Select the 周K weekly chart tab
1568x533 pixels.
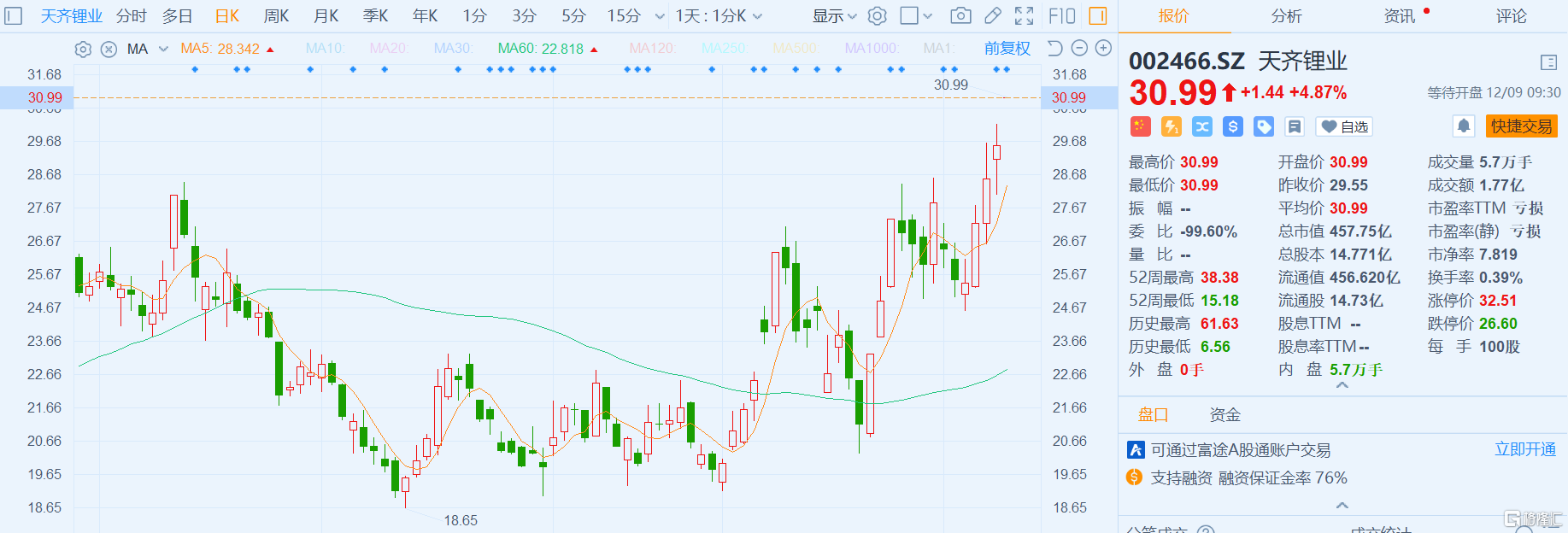(276, 16)
